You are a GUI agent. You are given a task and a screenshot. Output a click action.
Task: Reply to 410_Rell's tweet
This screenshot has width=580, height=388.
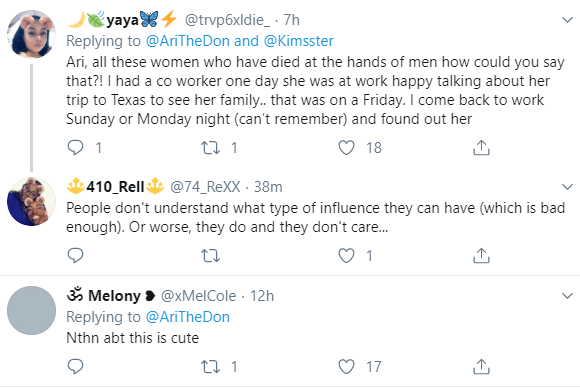[x=75, y=256]
